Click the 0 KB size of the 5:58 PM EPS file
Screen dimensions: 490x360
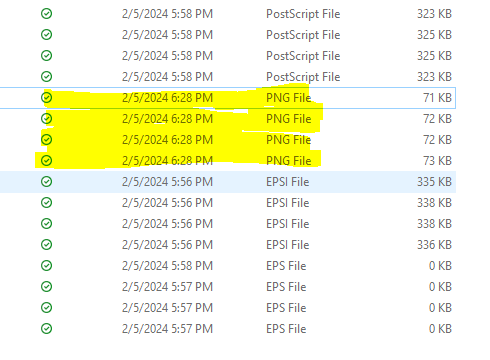pyautogui.click(x=440, y=266)
